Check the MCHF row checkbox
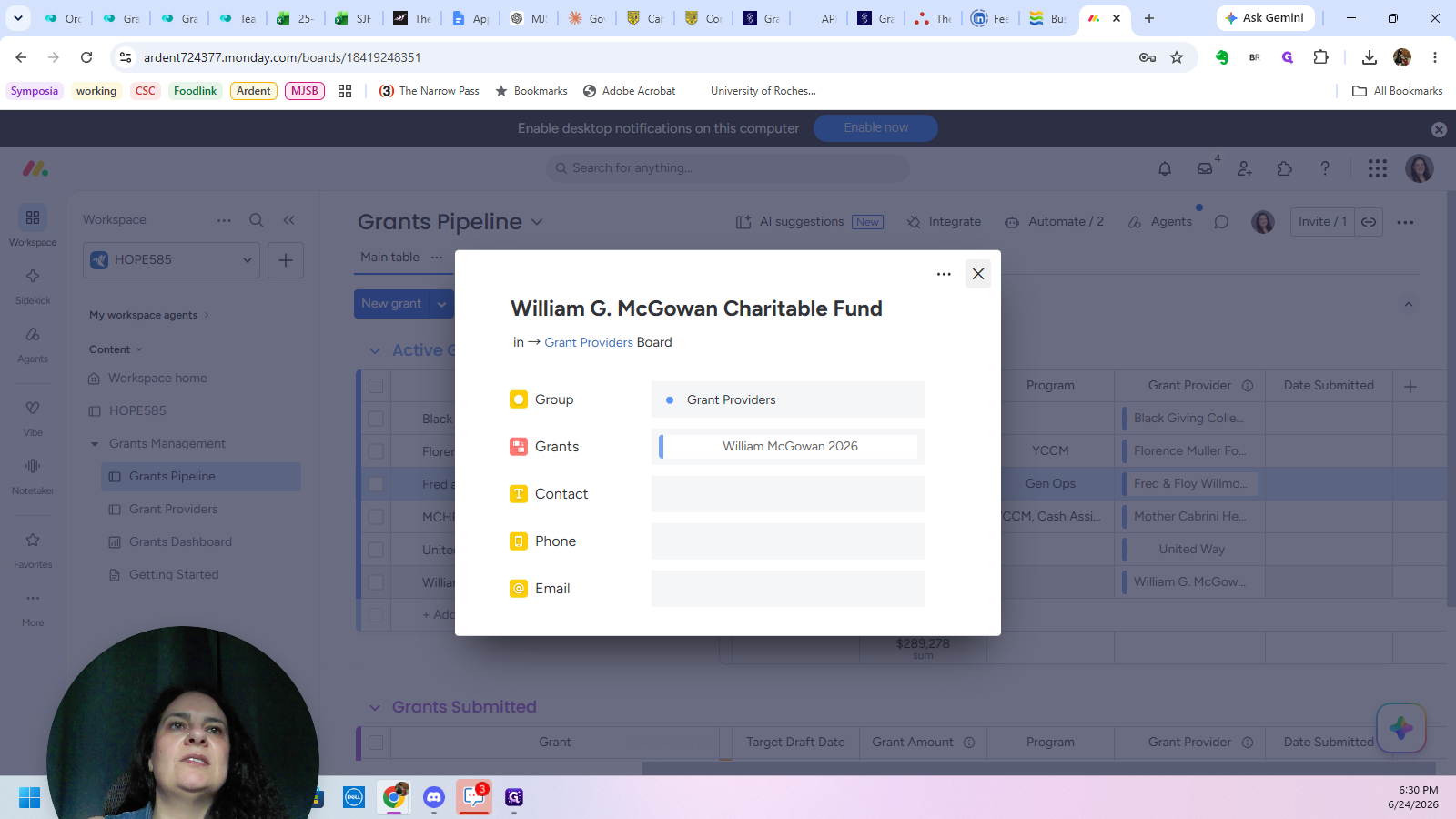This screenshot has width=1456, height=819. click(376, 517)
